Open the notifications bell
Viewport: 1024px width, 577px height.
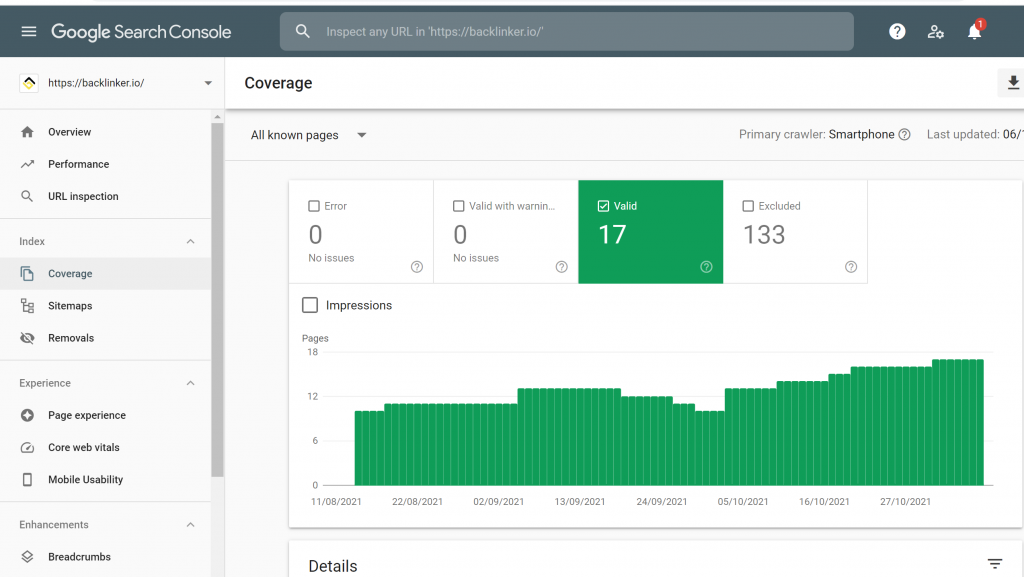point(974,31)
